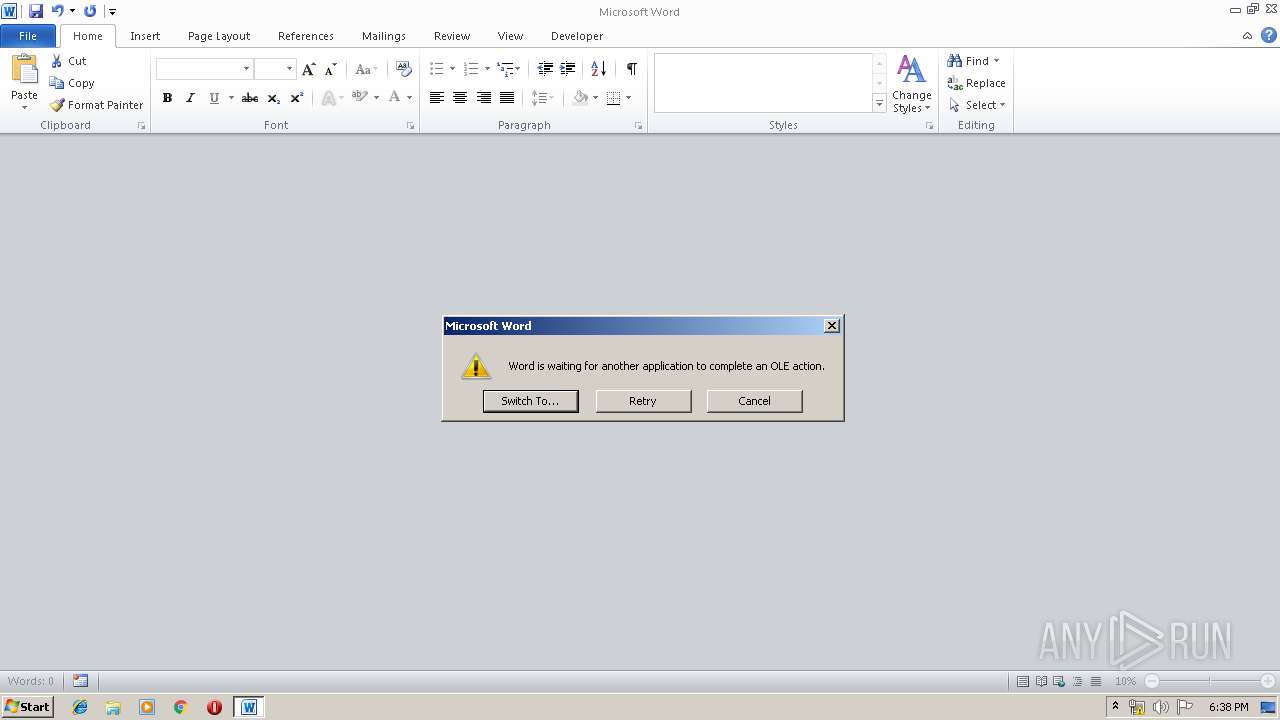Open Opera browser from the taskbar
This screenshot has height=720, width=1280.
pyautogui.click(x=214, y=707)
